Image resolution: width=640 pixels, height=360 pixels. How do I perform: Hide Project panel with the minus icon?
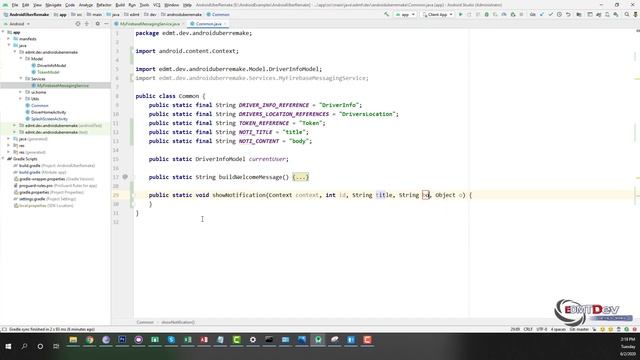tap(106, 24)
